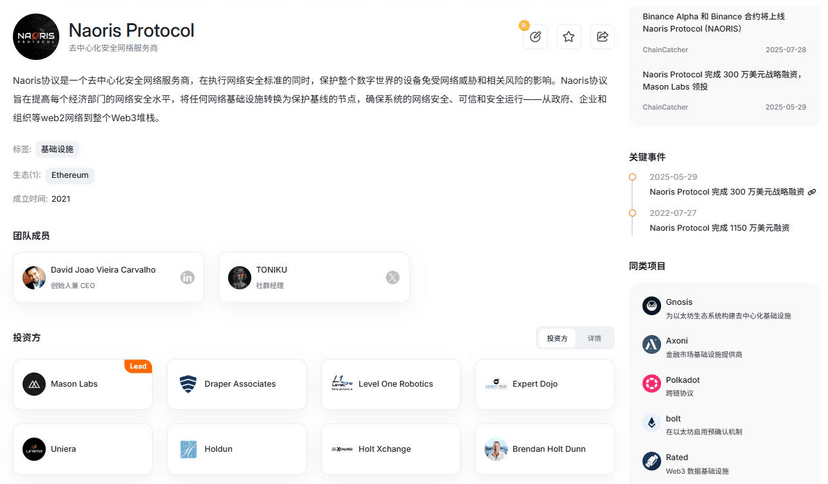Open the Expert Dojo investor name
This screenshot has height=484, width=828.
pos(535,384)
